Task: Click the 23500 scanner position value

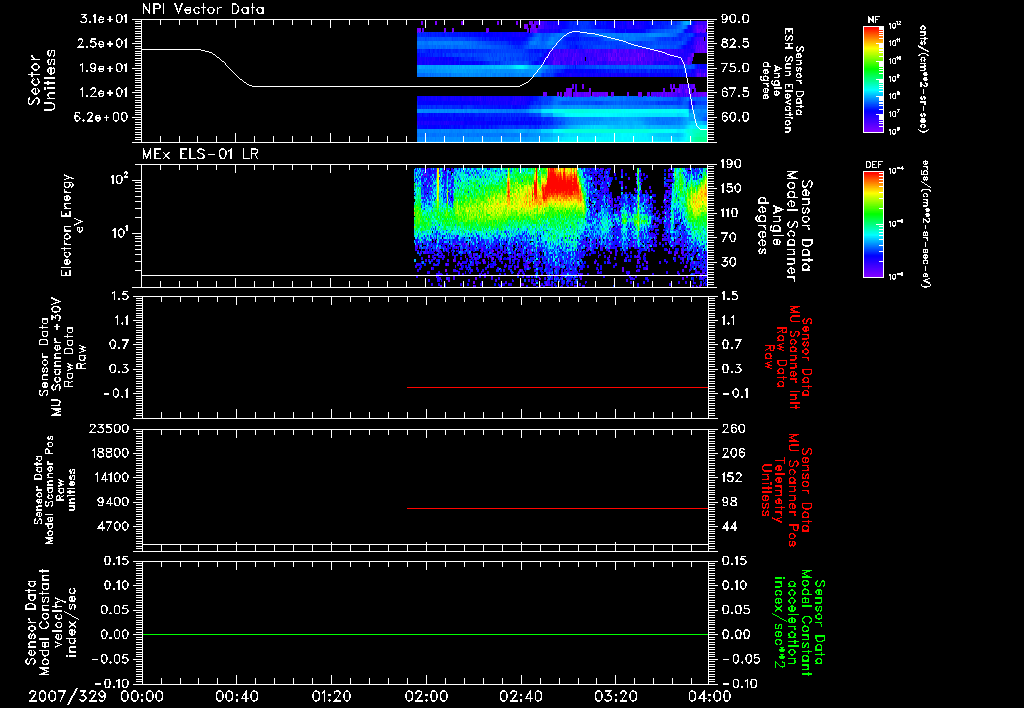Action: click(110, 428)
